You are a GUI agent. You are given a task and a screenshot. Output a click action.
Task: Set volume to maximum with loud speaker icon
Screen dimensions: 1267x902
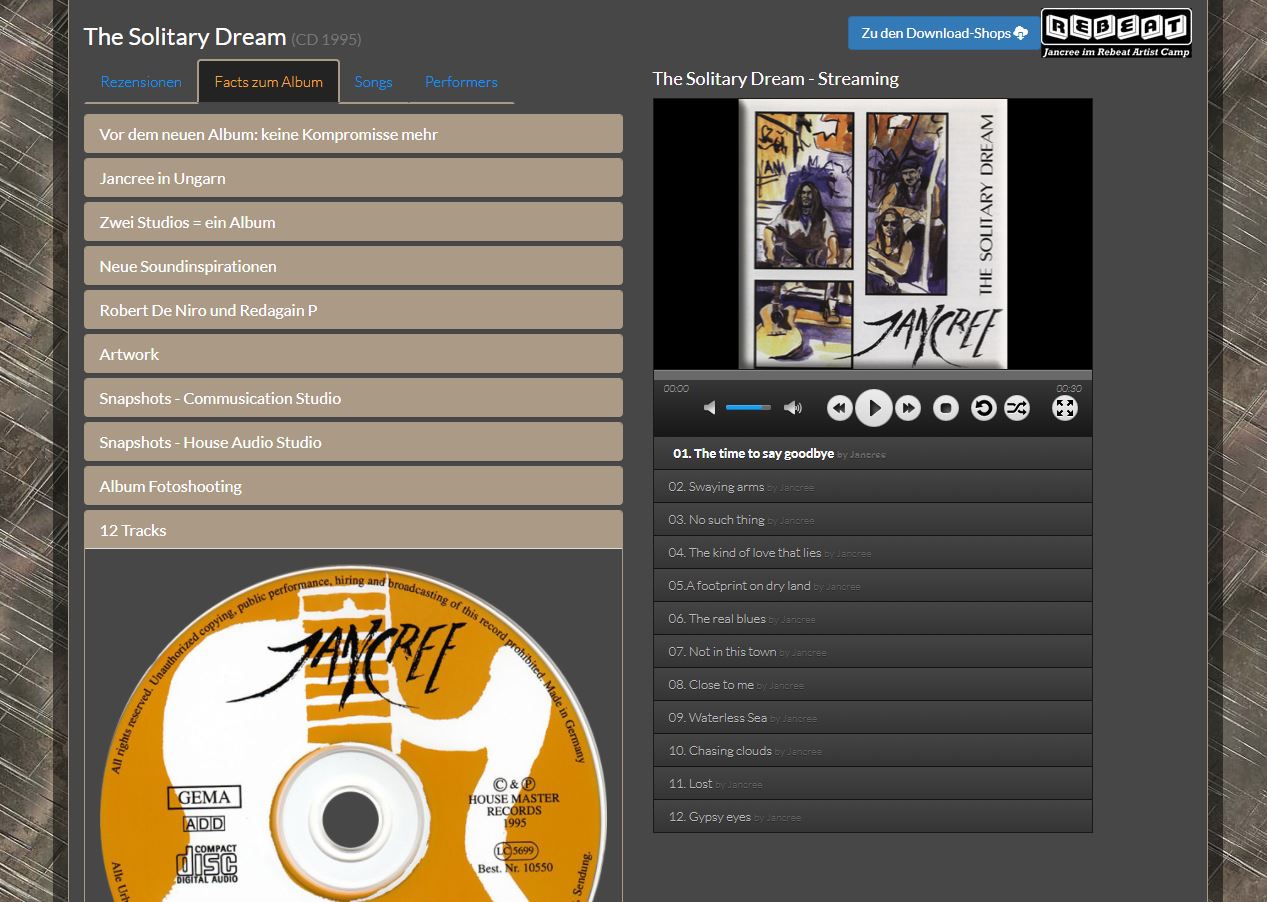pyautogui.click(x=793, y=408)
